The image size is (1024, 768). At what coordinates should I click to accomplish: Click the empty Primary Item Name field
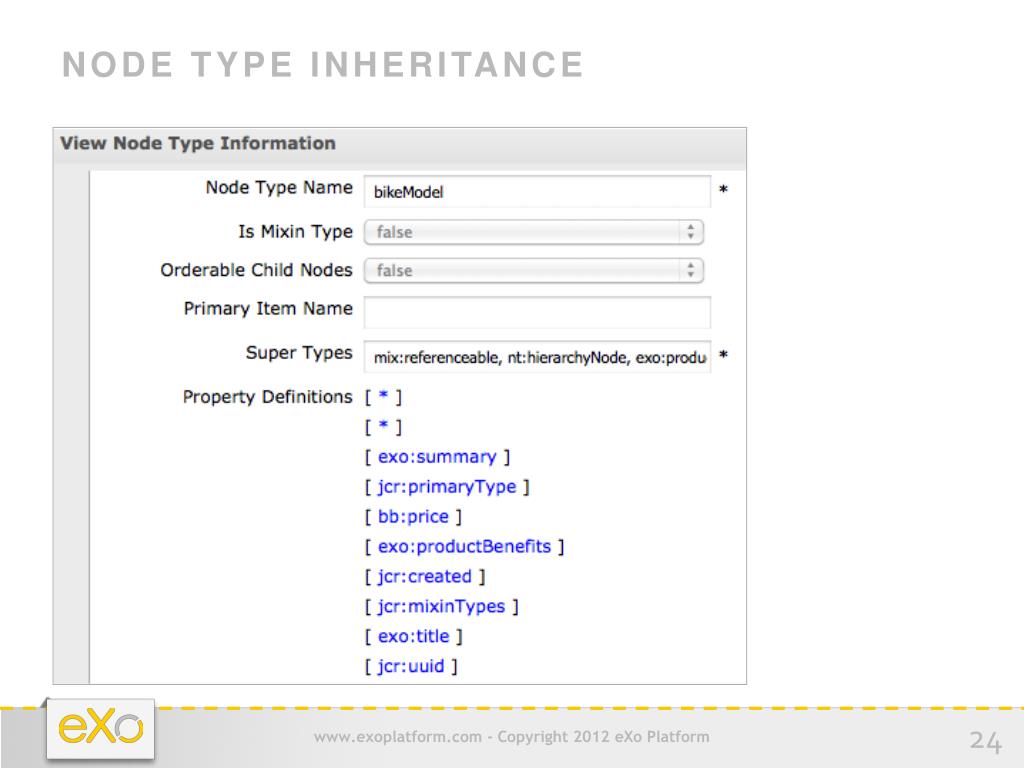tap(537, 312)
